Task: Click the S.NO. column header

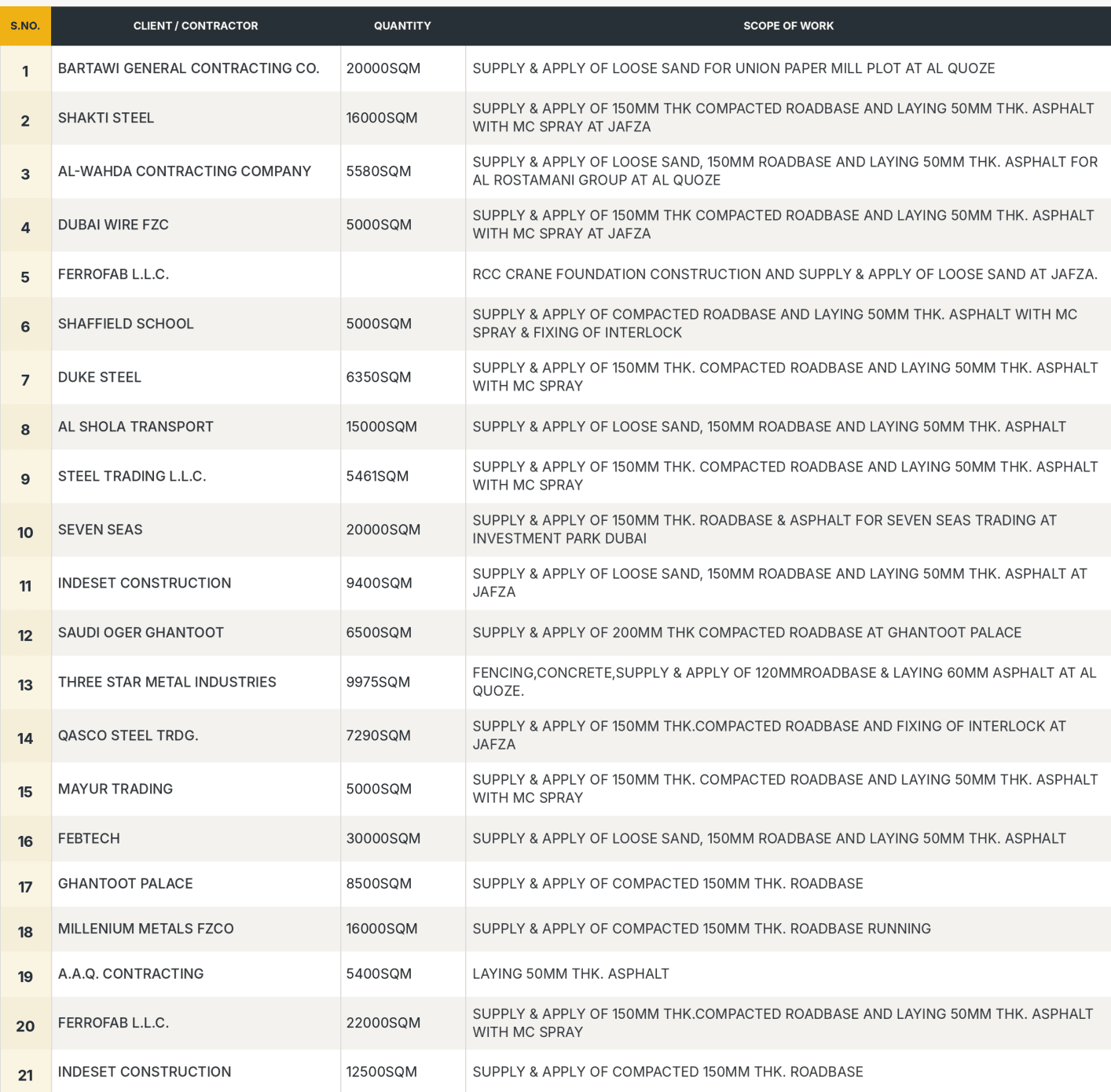Action: point(25,26)
